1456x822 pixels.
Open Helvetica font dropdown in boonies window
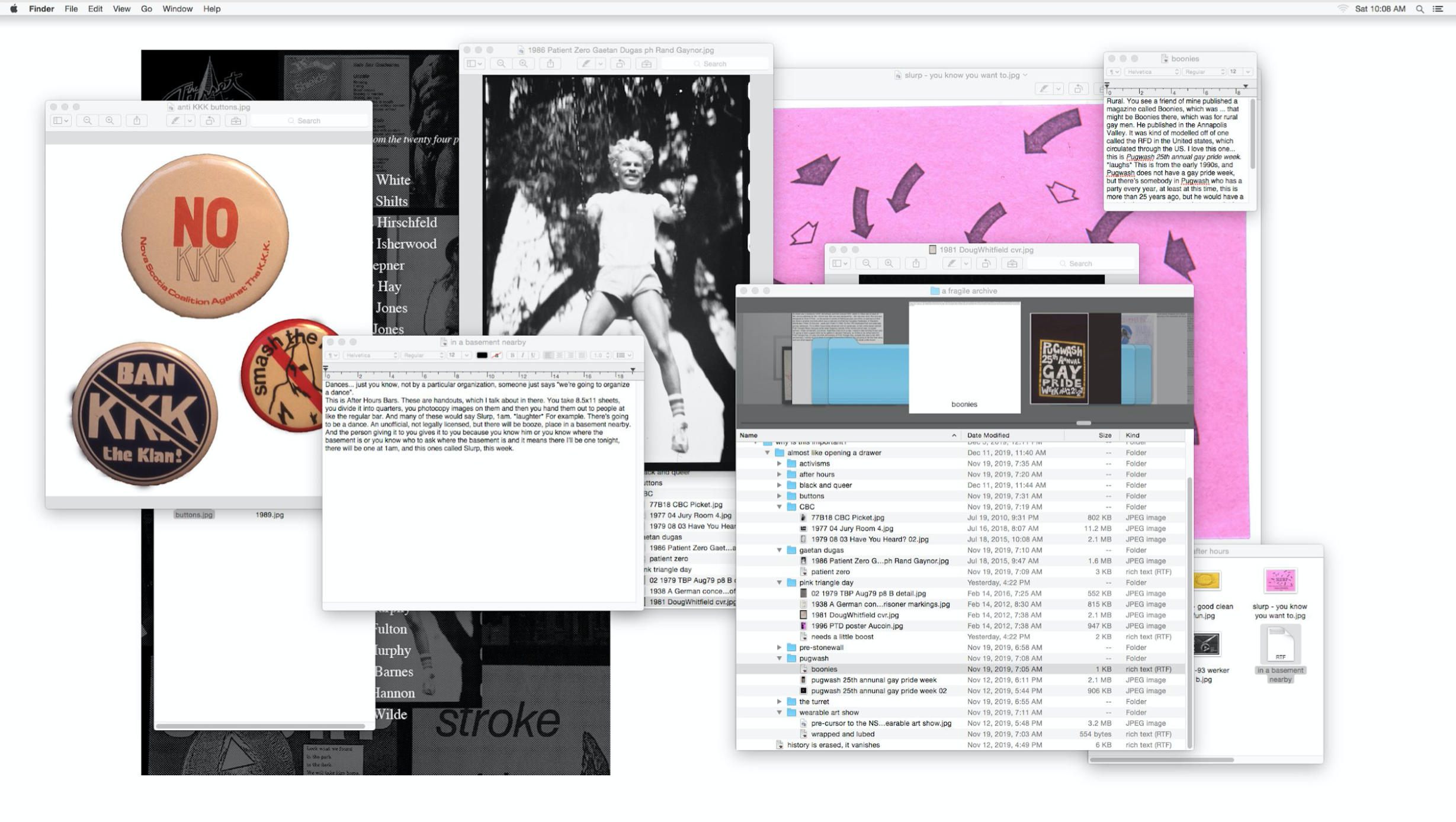(1152, 72)
